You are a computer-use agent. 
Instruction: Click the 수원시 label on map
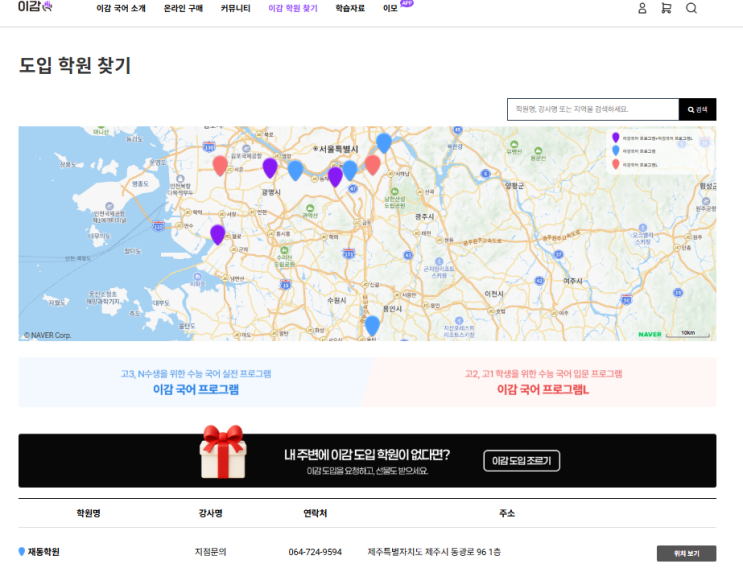pos(336,300)
